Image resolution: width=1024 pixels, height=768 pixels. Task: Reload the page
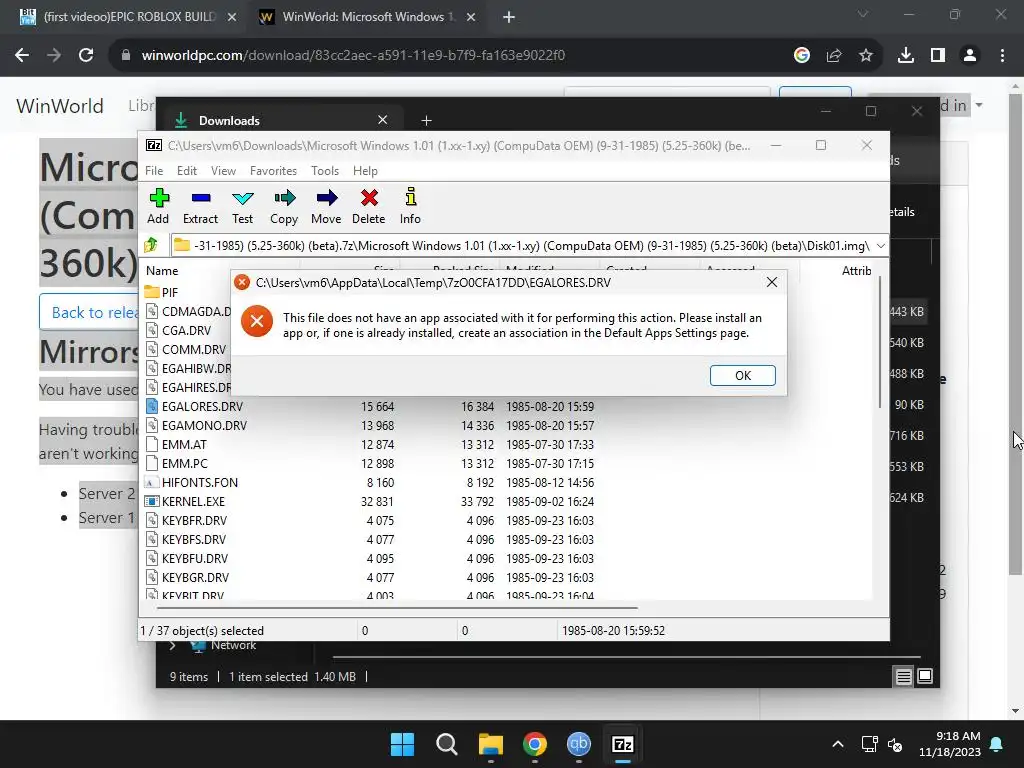tap(86, 56)
